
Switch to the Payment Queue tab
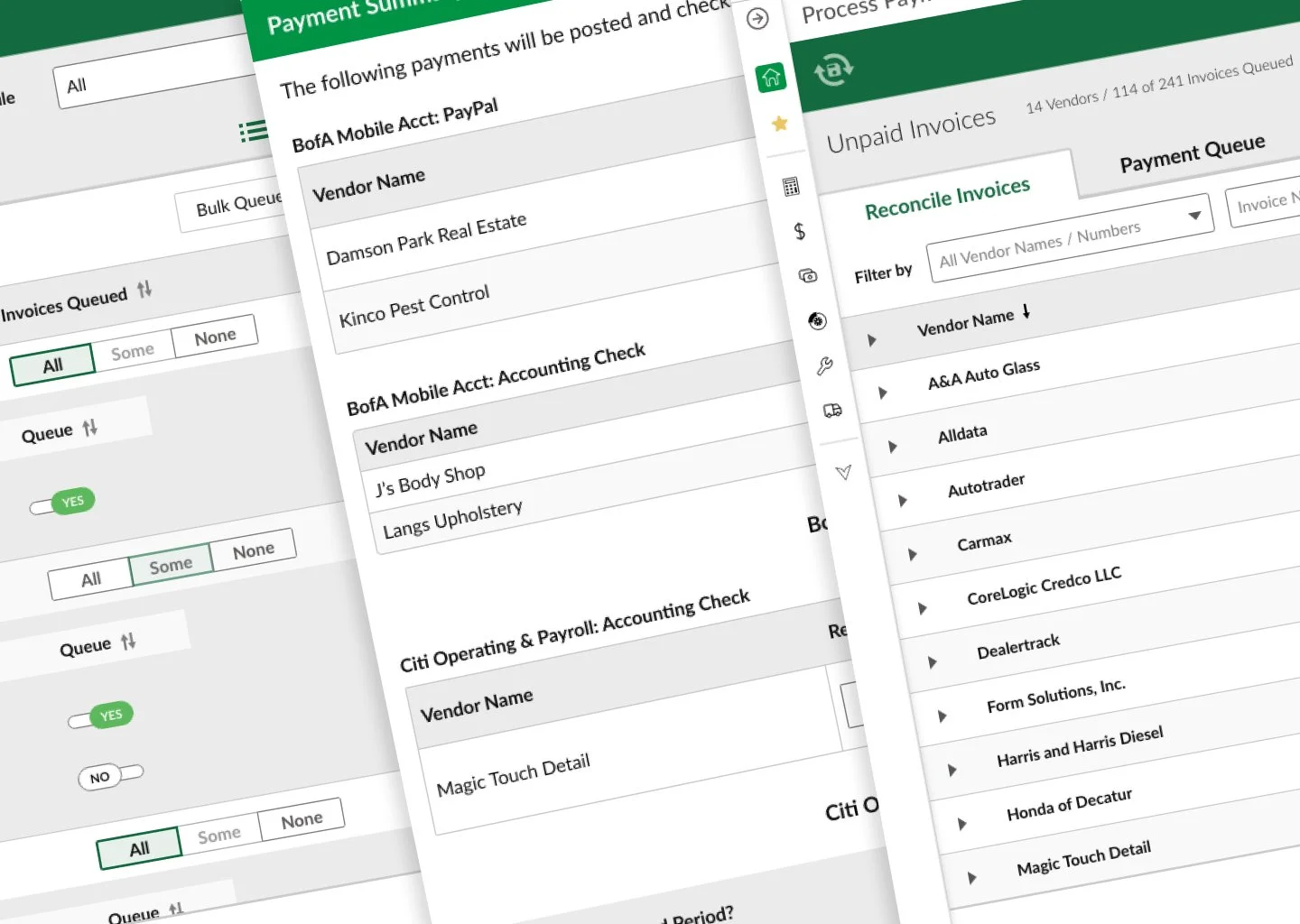[x=1193, y=153]
